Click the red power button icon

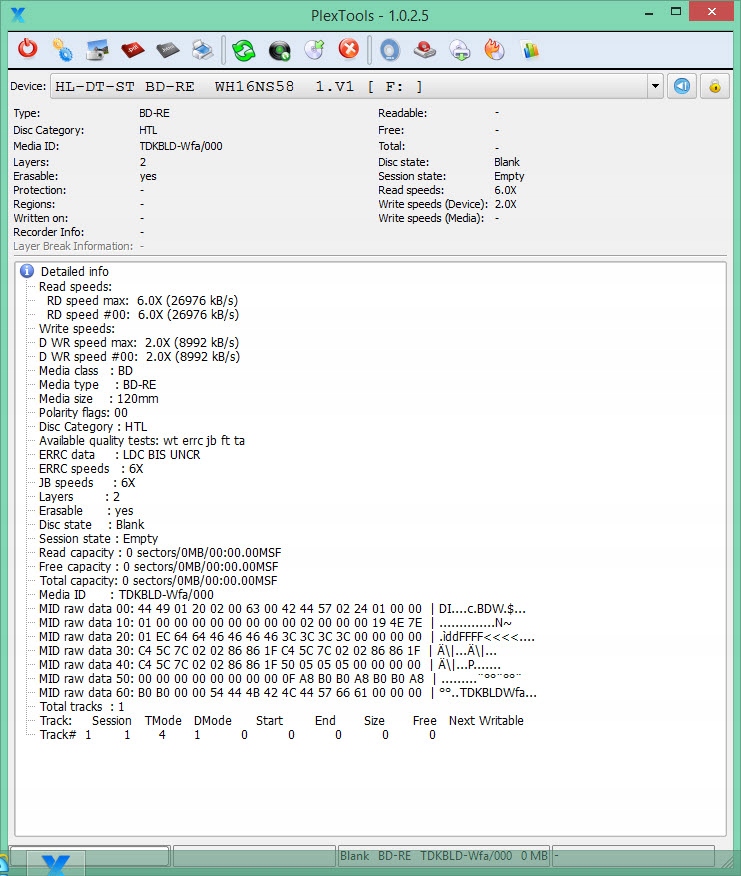pyautogui.click(x=28, y=49)
